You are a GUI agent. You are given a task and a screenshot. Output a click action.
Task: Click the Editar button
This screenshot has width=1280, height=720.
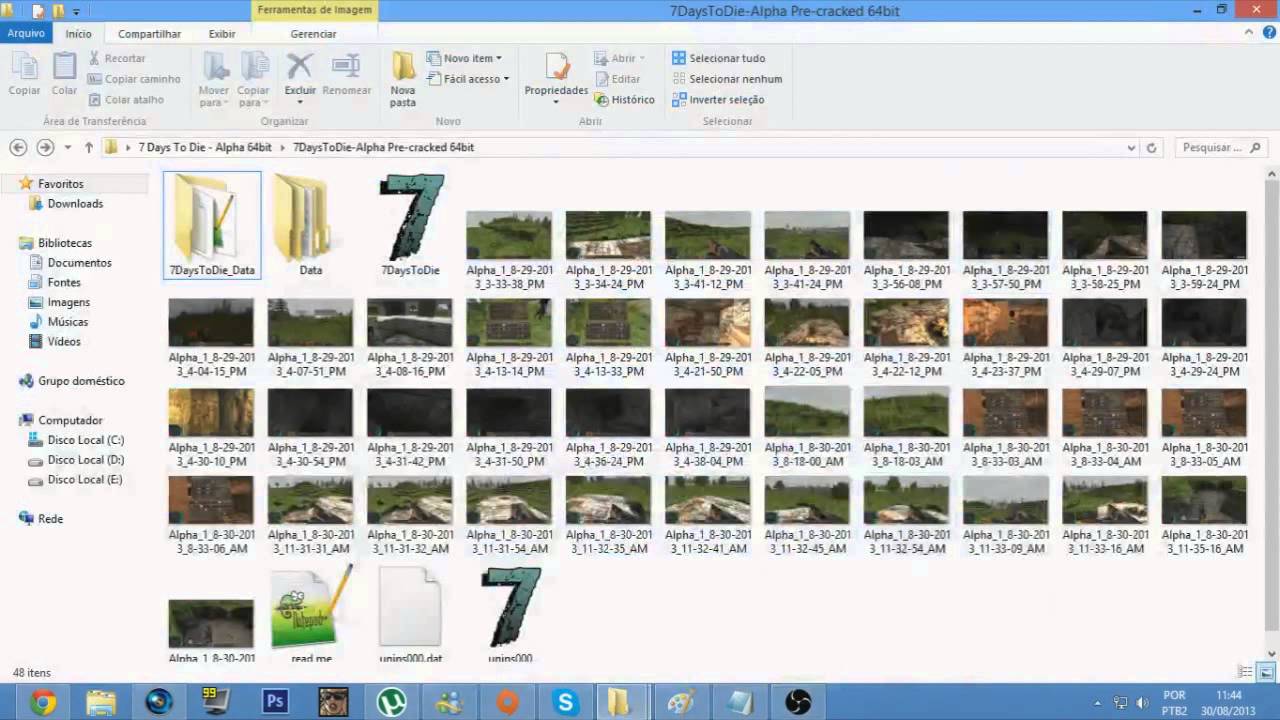(618, 79)
